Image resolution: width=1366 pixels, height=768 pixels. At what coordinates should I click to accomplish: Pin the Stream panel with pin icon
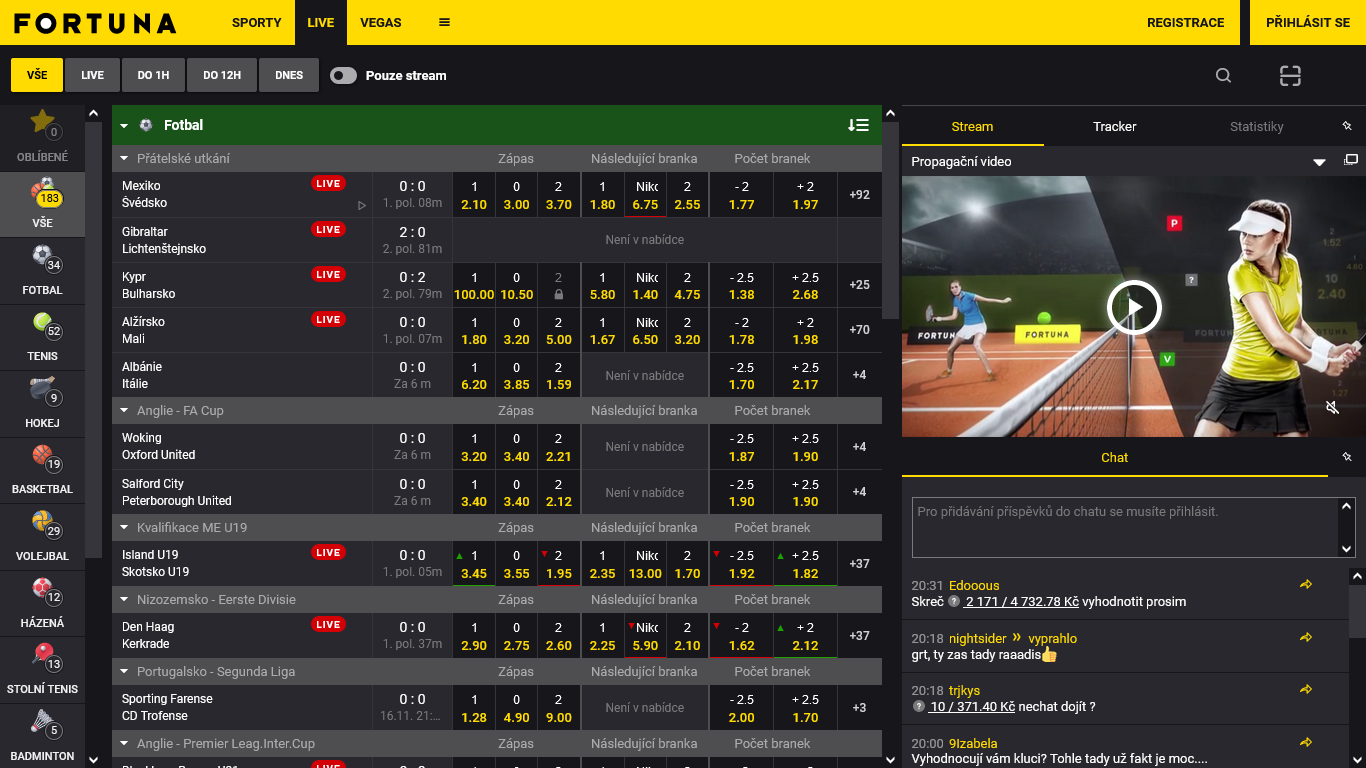coord(1347,126)
